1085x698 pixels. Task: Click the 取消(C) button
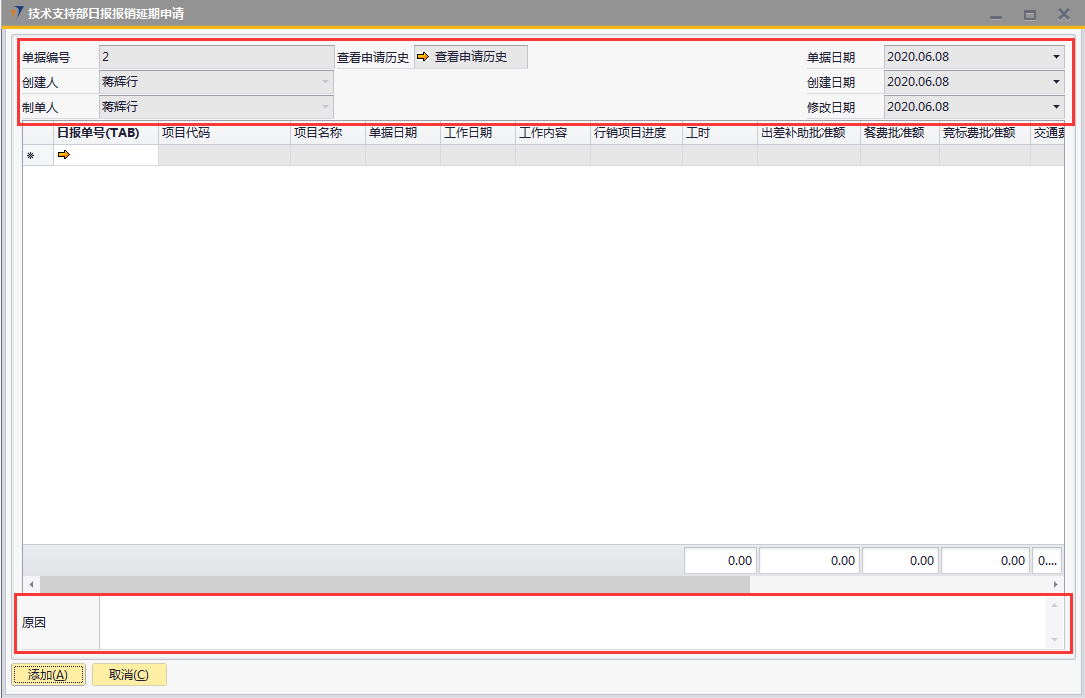129,675
